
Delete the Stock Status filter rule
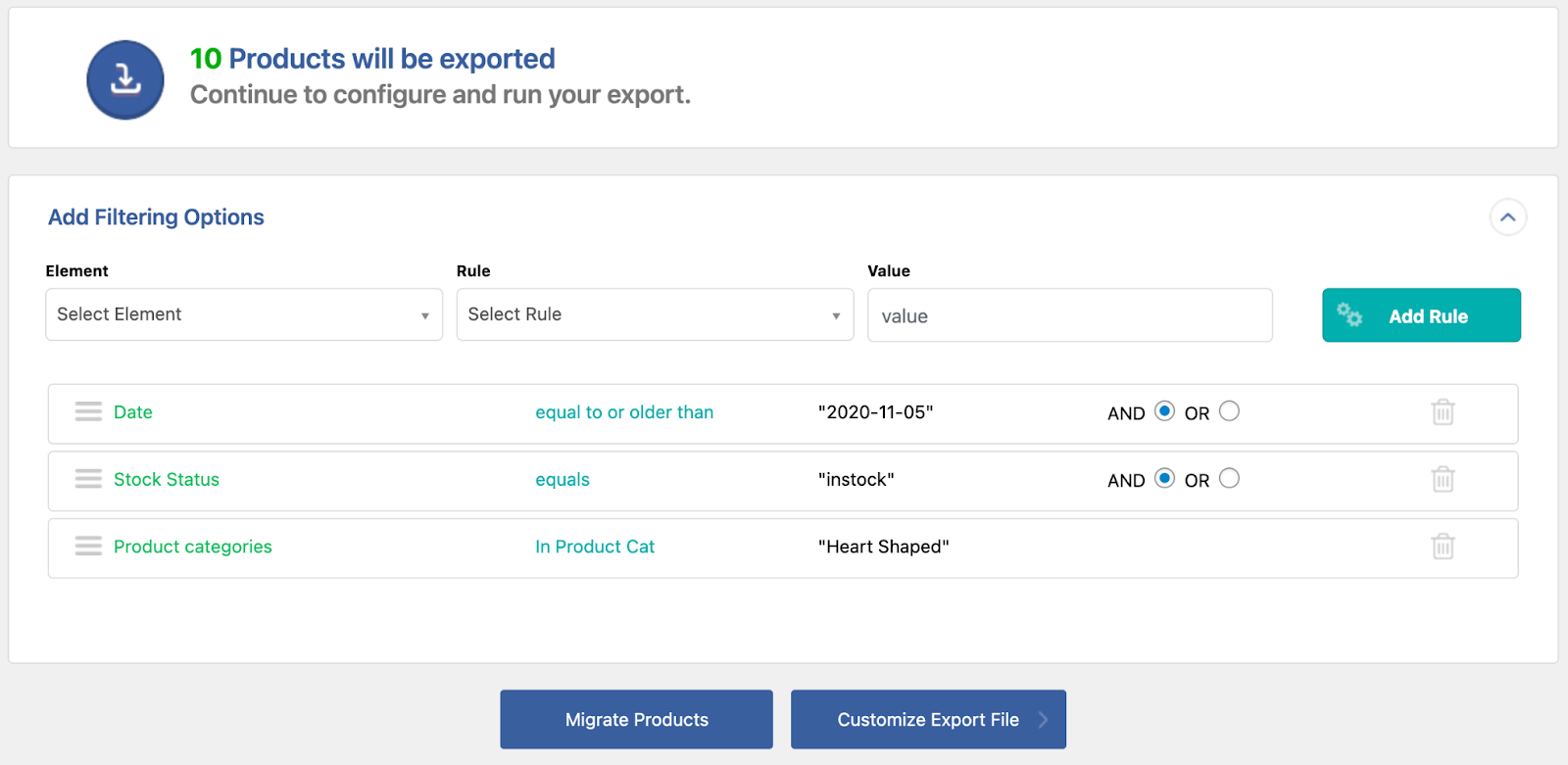click(x=1443, y=479)
